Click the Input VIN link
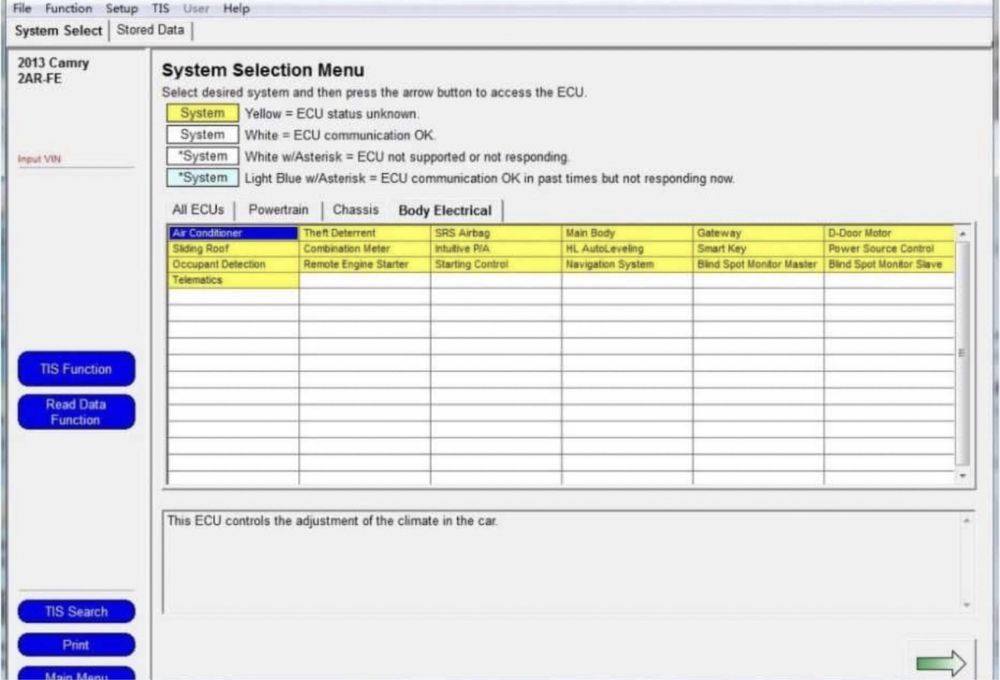 tap(39, 159)
